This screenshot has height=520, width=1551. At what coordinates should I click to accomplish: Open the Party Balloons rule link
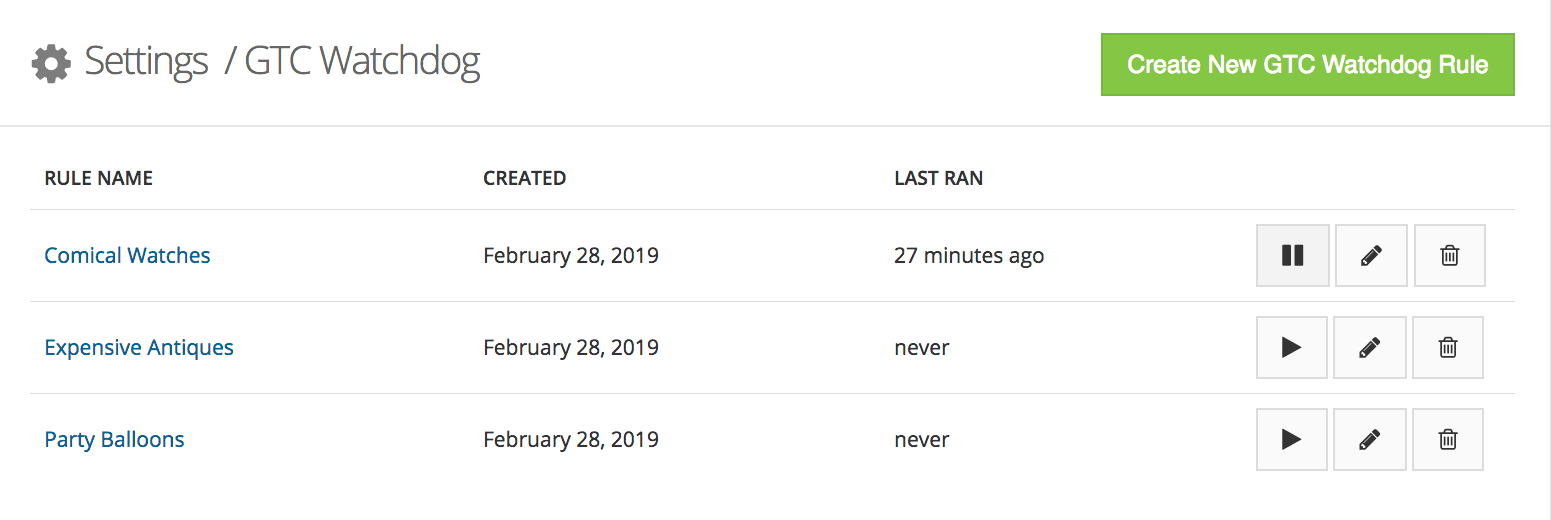pyautogui.click(x=115, y=440)
